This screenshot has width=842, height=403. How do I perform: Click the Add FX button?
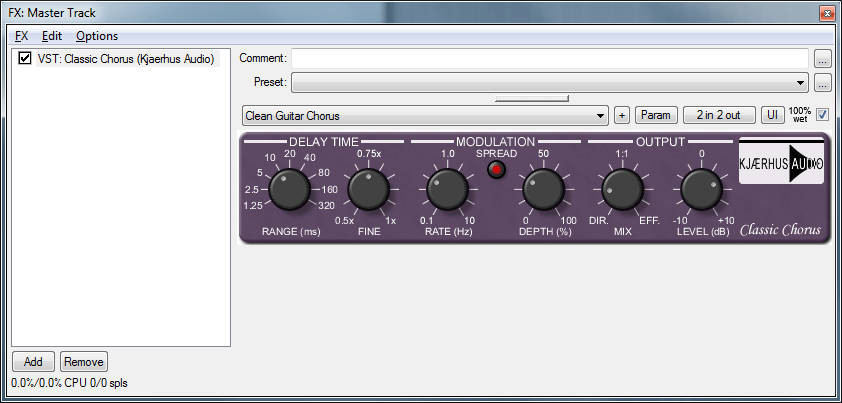point(33,362)
